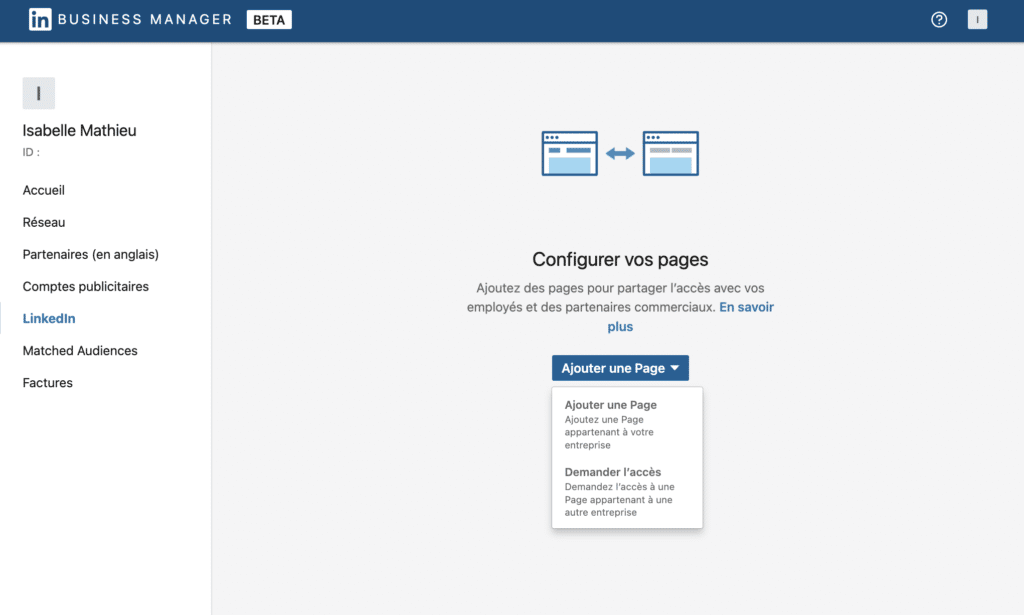Open Comptes publicitaires section

click(x=86, y=286)
